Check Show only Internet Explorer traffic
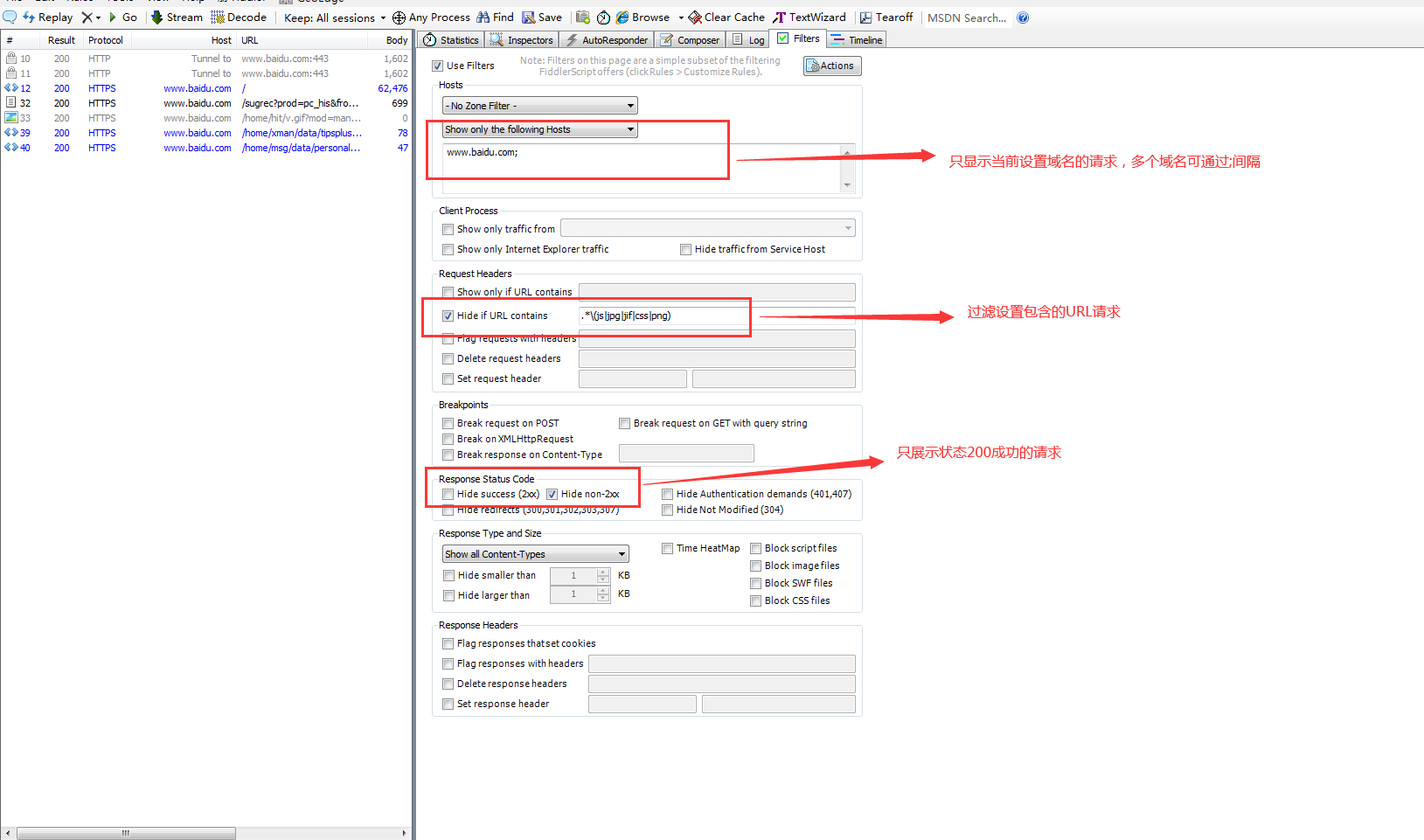The height and width of the screenshot is (840, 1424). (448, 249)
